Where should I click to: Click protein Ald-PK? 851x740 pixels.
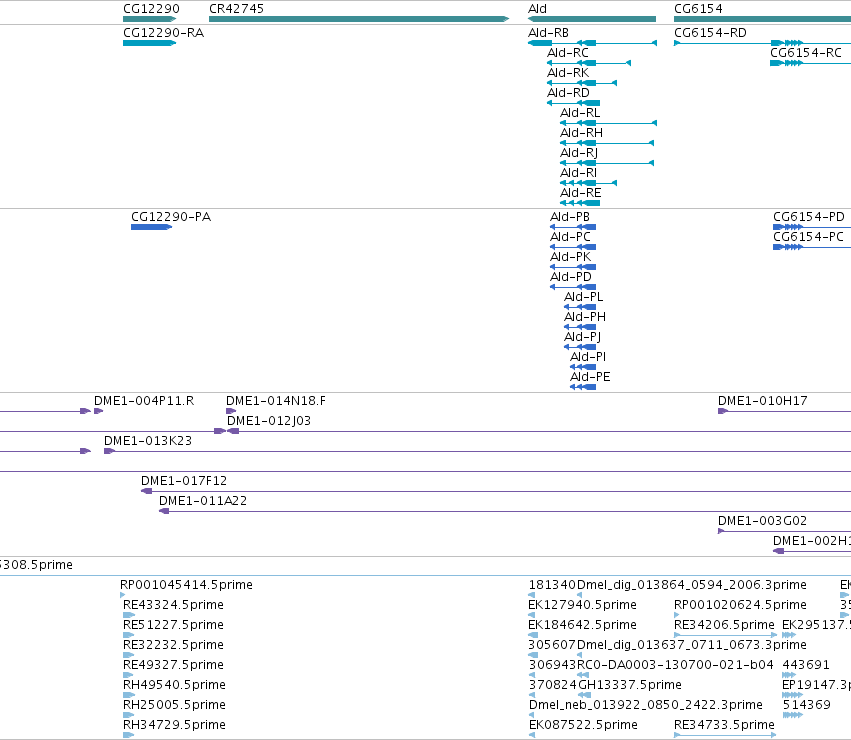(570, 257)
